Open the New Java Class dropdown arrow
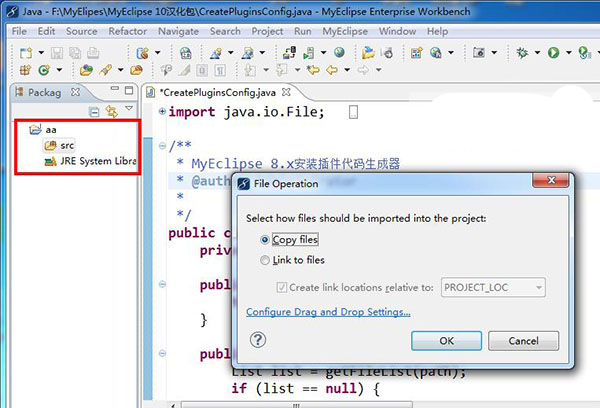The width and height of the screenshot is (600, 408). 59,70
